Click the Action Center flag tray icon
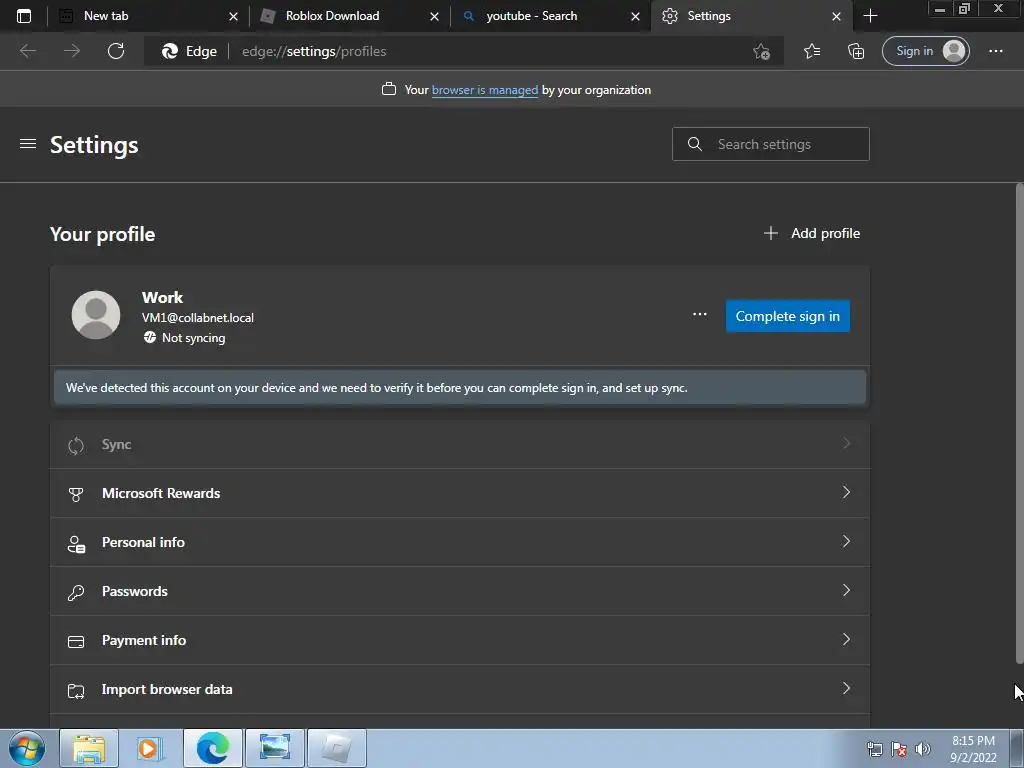Image resolution: width=1024 pixels, height=768 pixels. (899, 749)
